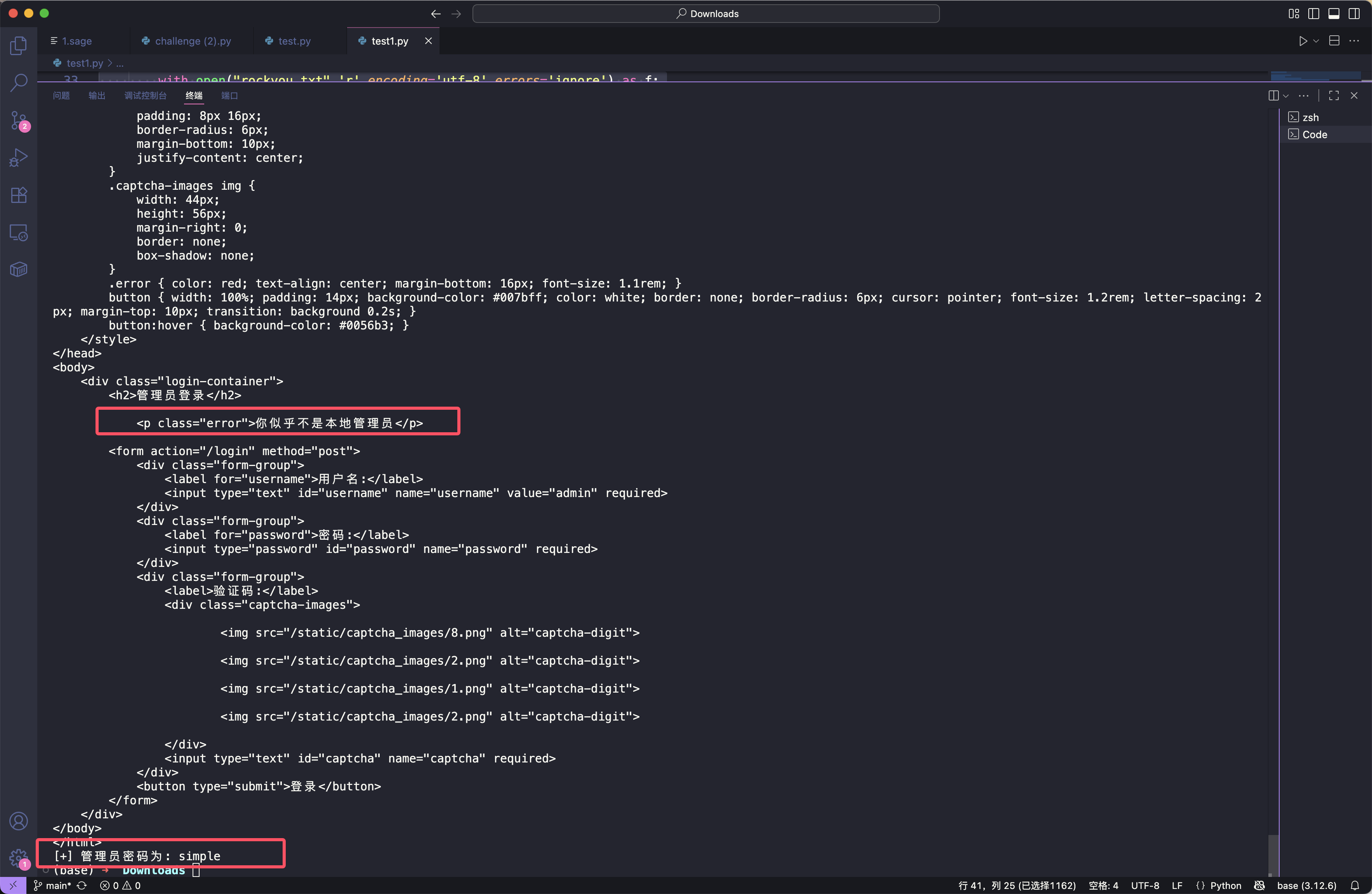Toggle primary sidebar visibility in title bar
Viewport: 1372px width, 894px height.
(x=1314, y=14)
